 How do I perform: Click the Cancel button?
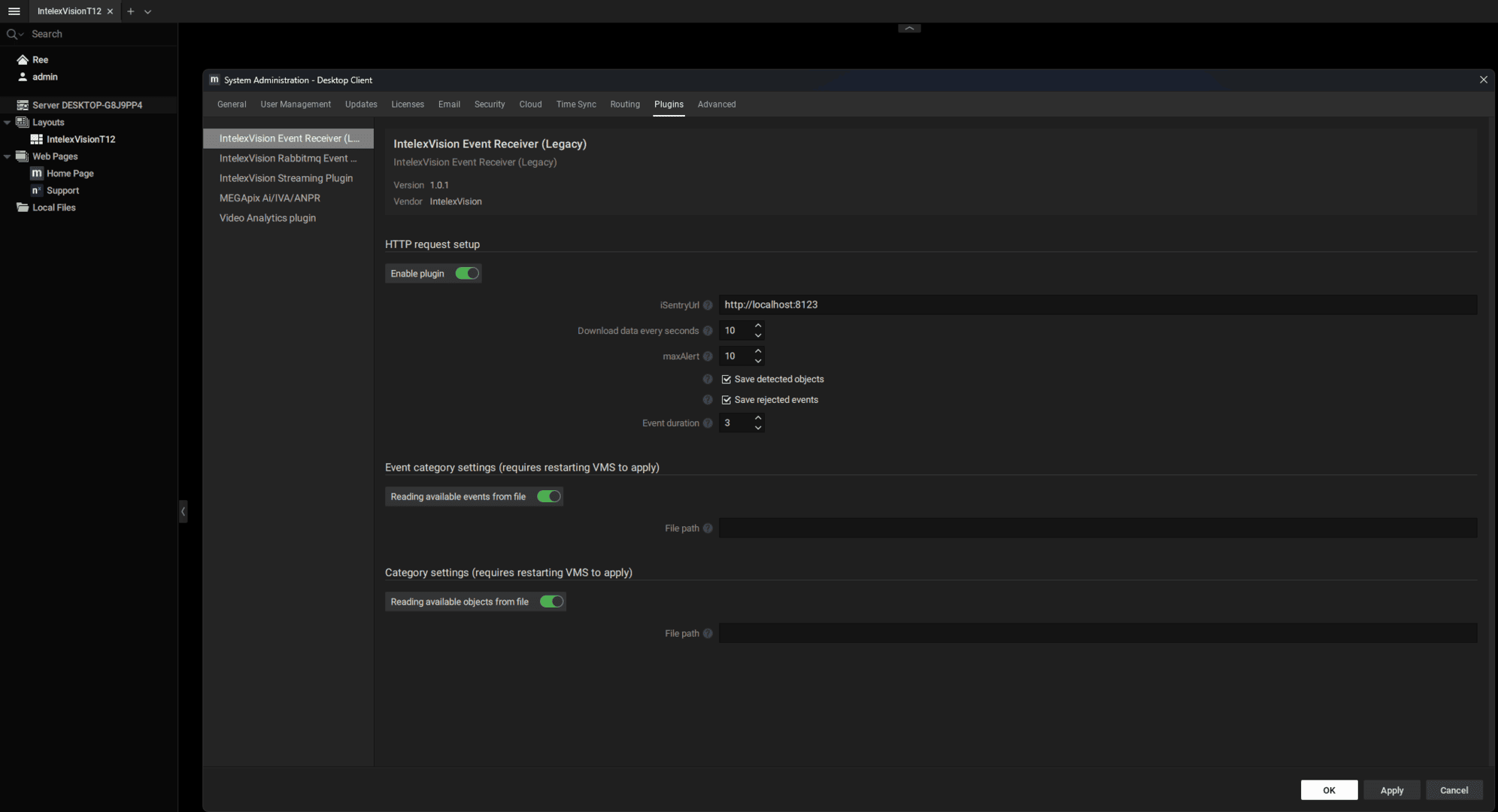1454,790
